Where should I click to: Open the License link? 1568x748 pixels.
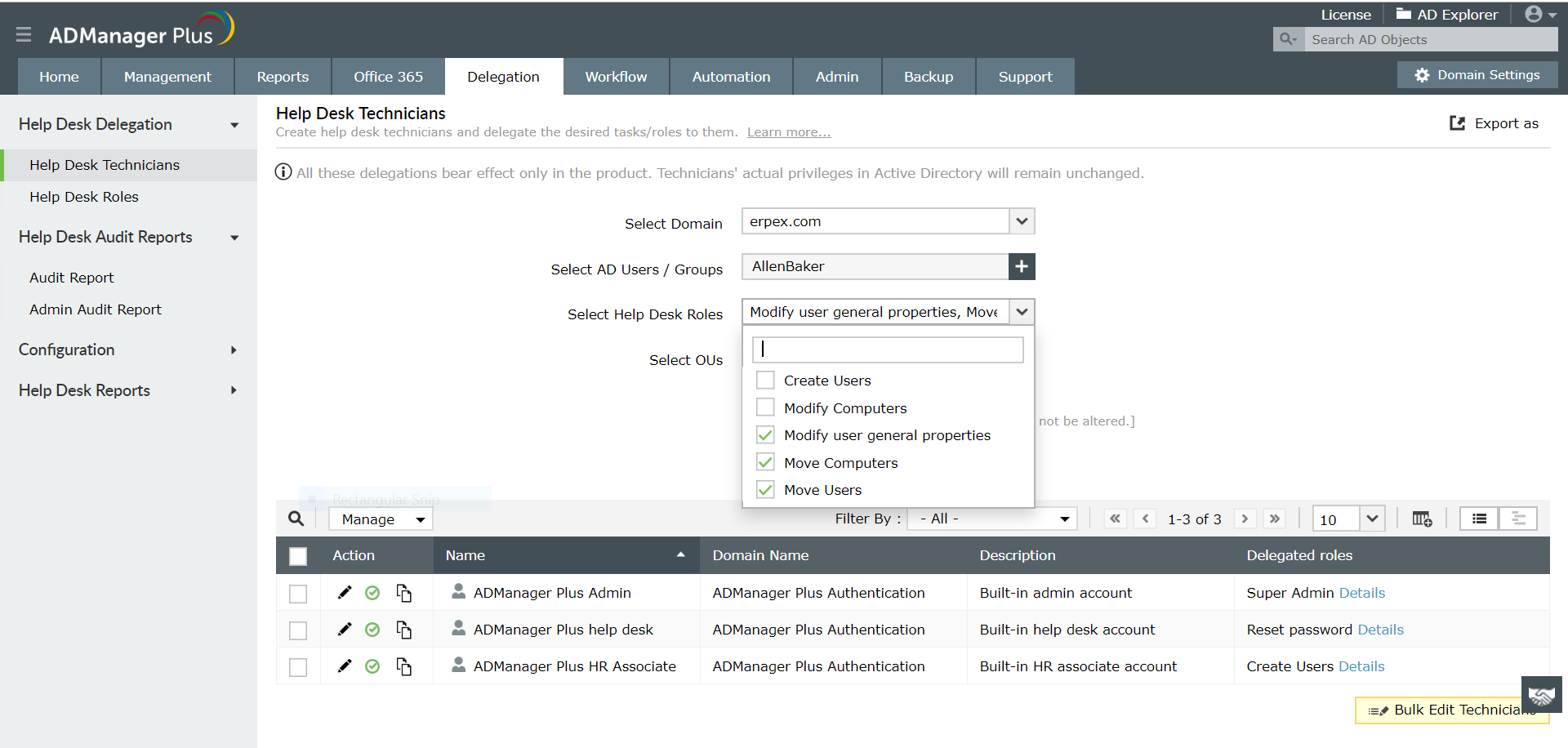pyautogui.click(x=1346, y=15)
